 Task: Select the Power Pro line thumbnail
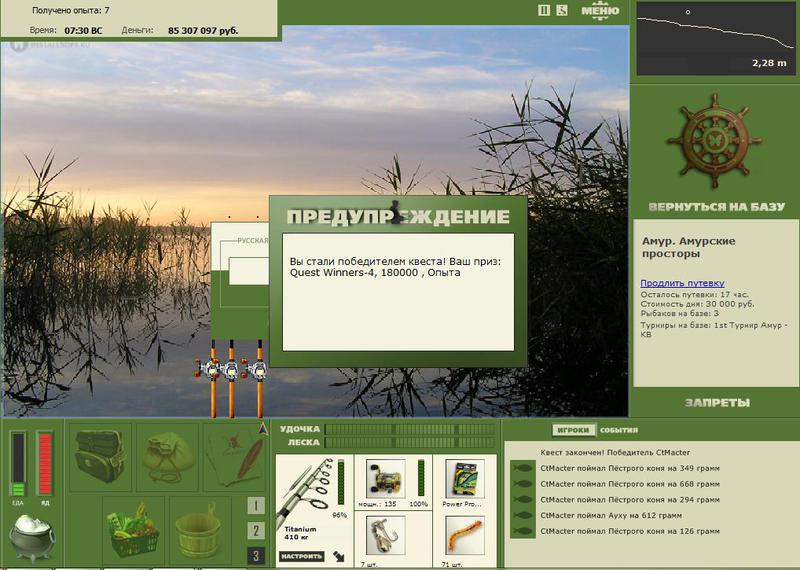click(x=464, y=479)
